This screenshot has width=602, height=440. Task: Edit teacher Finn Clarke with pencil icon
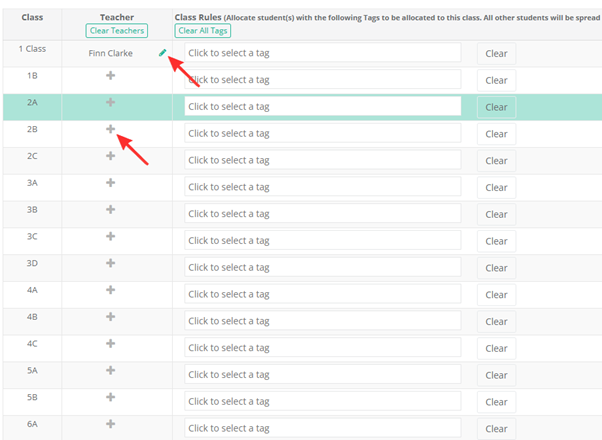[162, 53]
